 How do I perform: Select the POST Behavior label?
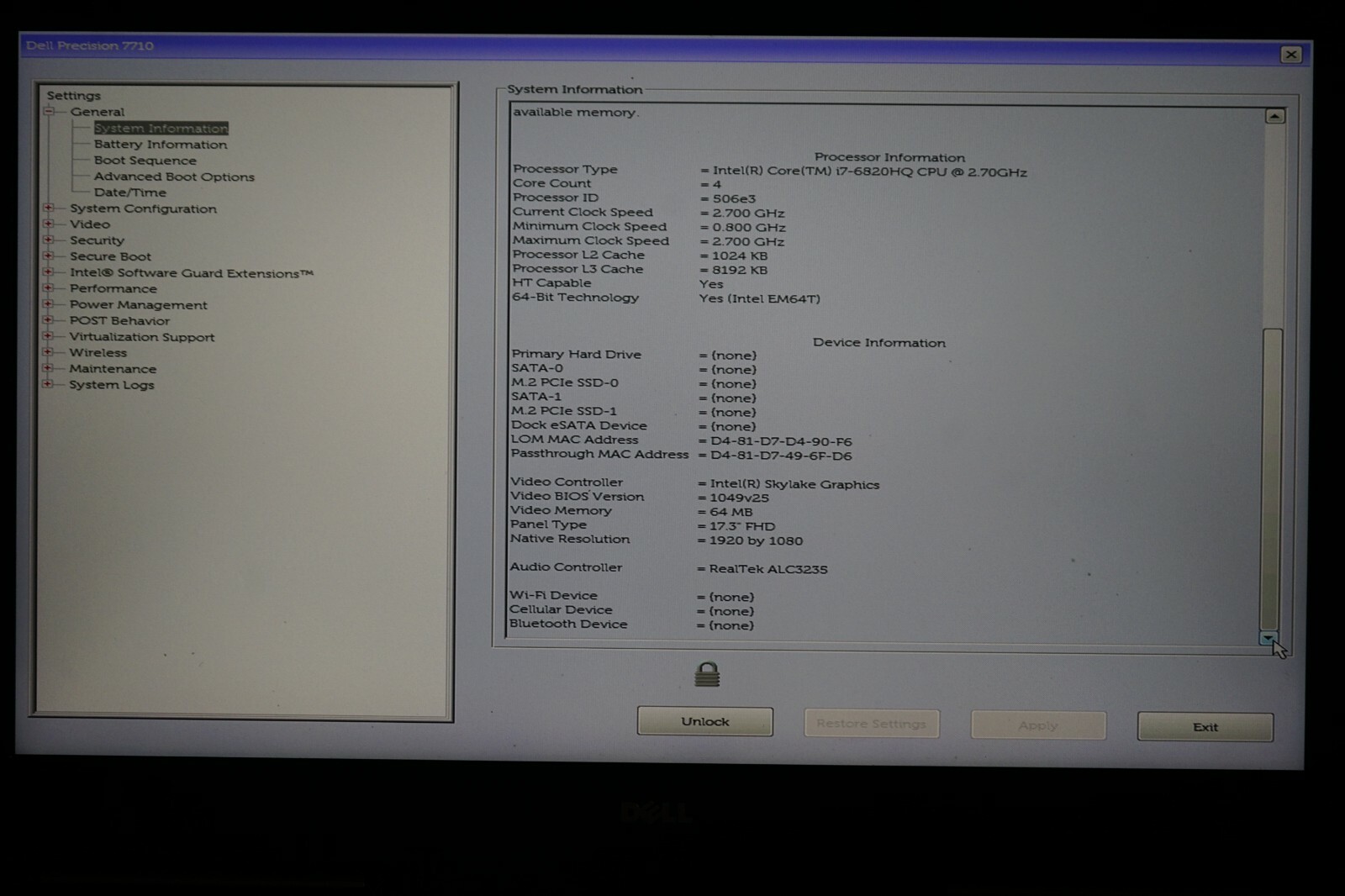coord(119,321)
